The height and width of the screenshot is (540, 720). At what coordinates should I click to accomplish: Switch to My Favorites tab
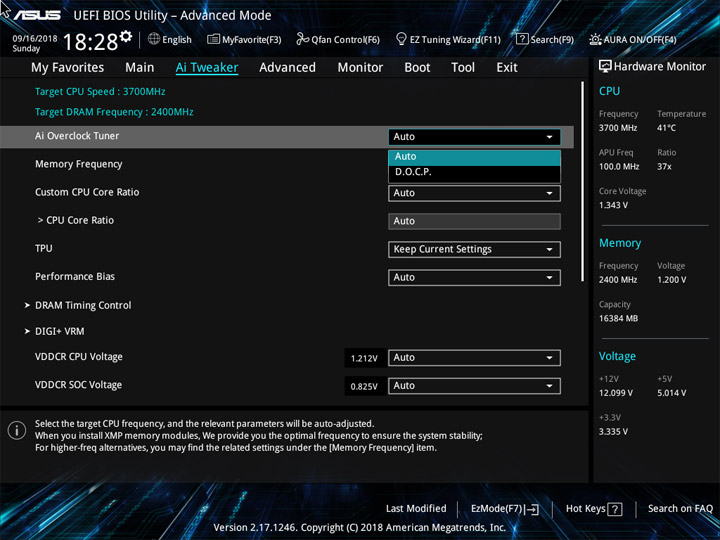point(68,68)
